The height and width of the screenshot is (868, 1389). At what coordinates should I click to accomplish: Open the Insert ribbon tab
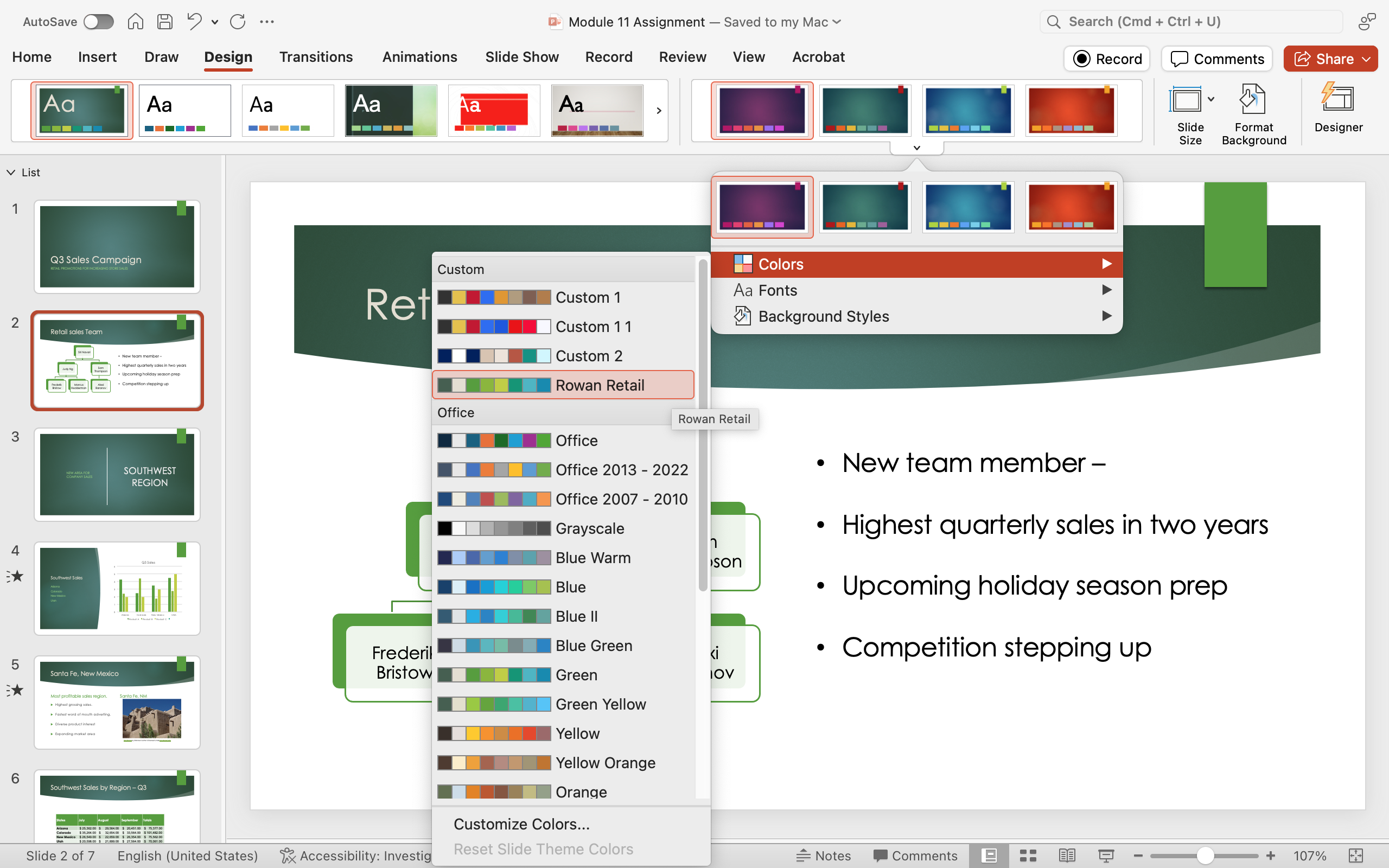point(97,57)
